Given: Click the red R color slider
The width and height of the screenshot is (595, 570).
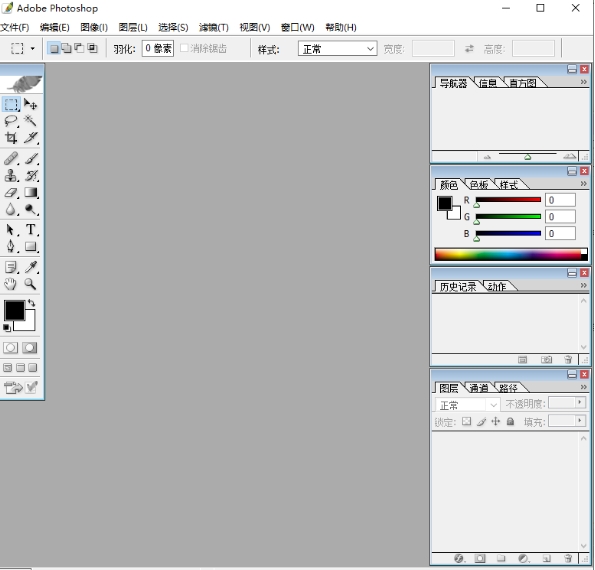Looking at the screenshot, I should pyautogui.click(x=508, y=200).
